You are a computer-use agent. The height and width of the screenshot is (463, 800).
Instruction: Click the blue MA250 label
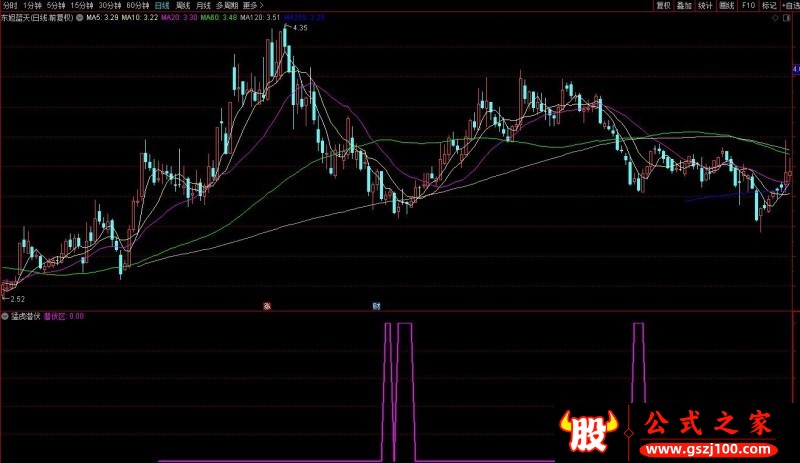pos(304,17)
